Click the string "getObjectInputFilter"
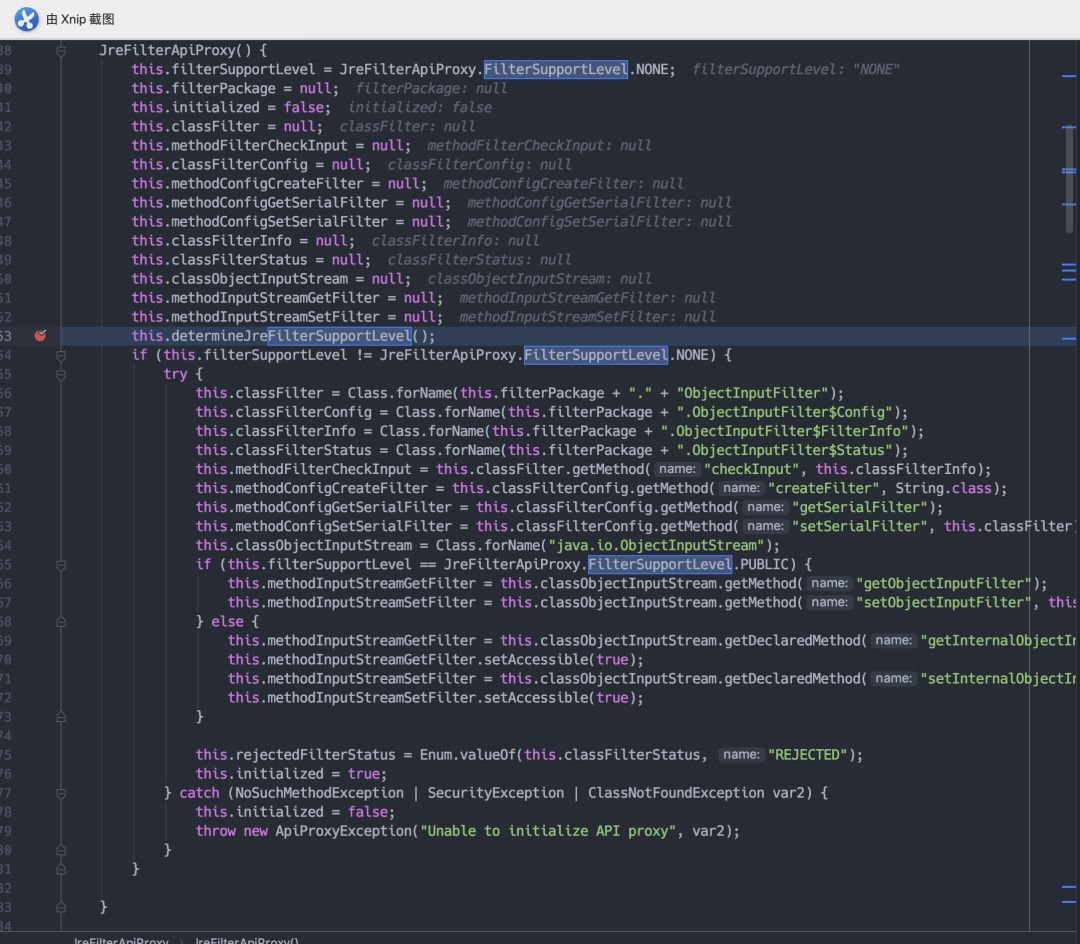 (944, 584)
